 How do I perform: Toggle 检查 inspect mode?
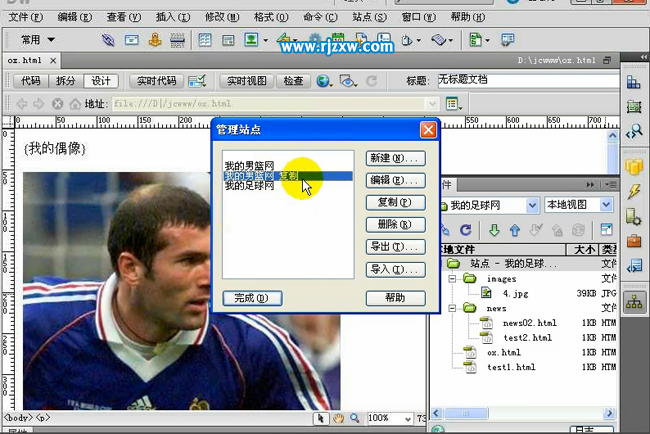pos(293,81)
